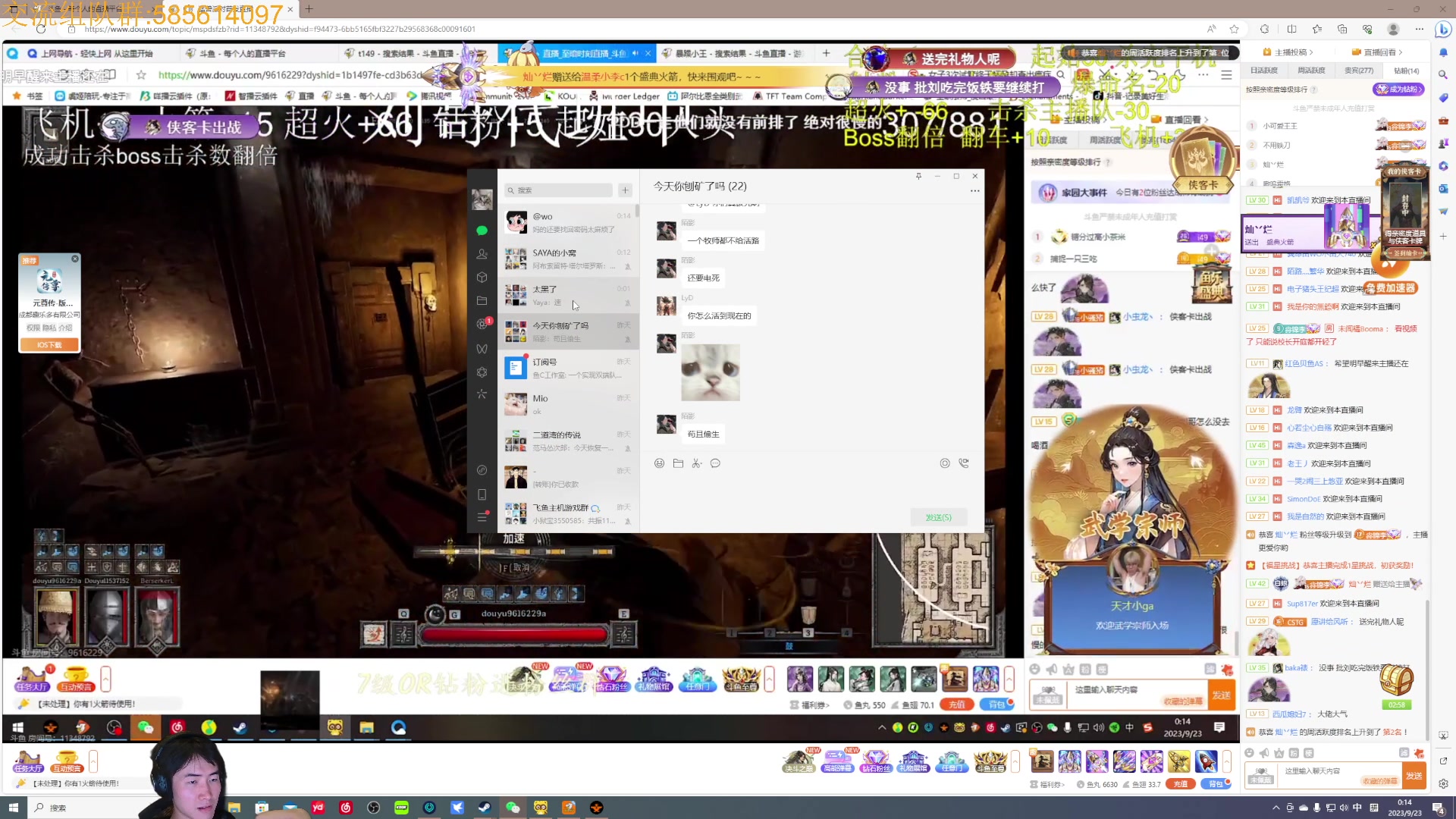
Task: Click the plus button beside WeChat search
Action: (625, 190)
